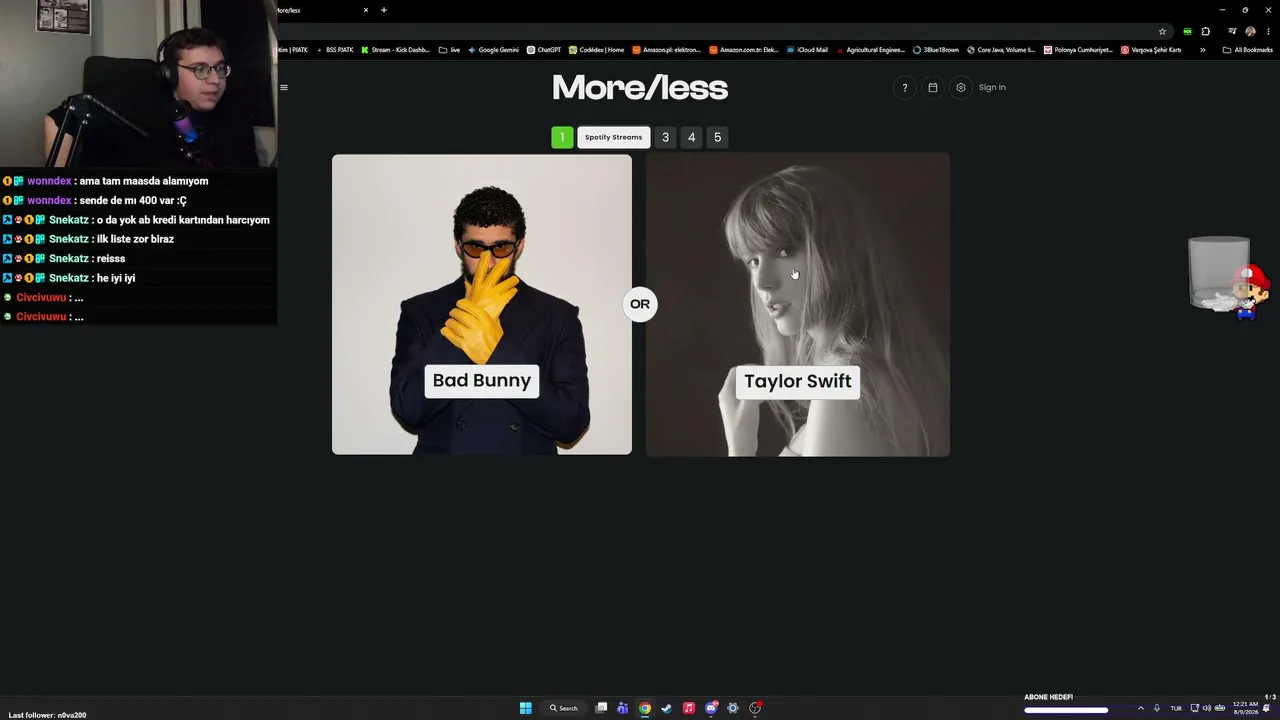Open the Google Gemini bookmark
The width and height of the screenshot is (1280, 720).
tap(494, 50)
